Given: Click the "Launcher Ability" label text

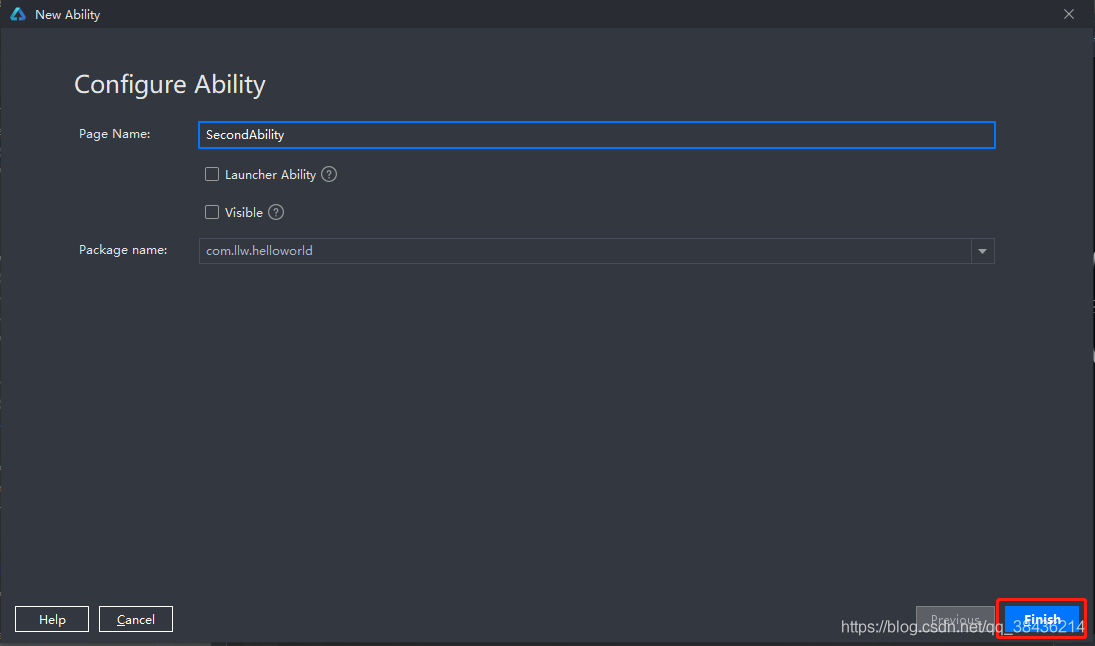Looking at the screenshot, I should [x=270, y=174].
